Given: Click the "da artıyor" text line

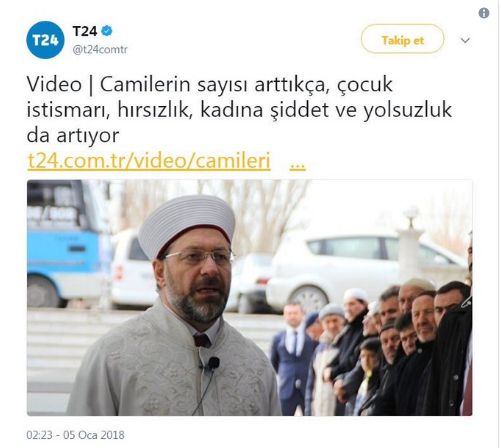Looking at the screenshot, I should coord(73,136).
